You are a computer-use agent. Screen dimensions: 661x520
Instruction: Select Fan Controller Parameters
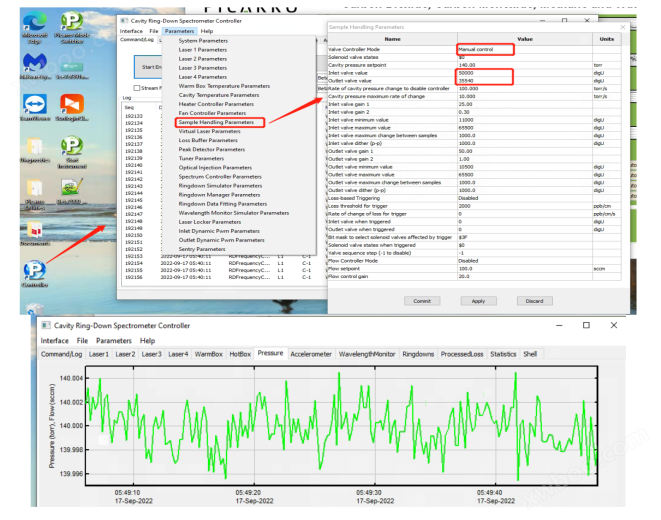tap(212, 113)
